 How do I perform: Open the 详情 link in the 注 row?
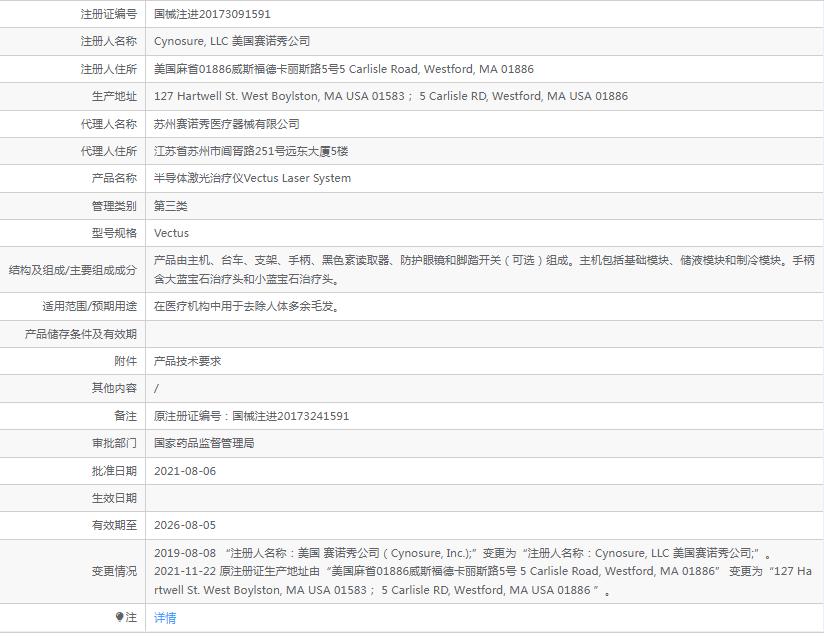click(x=165, y=618)
